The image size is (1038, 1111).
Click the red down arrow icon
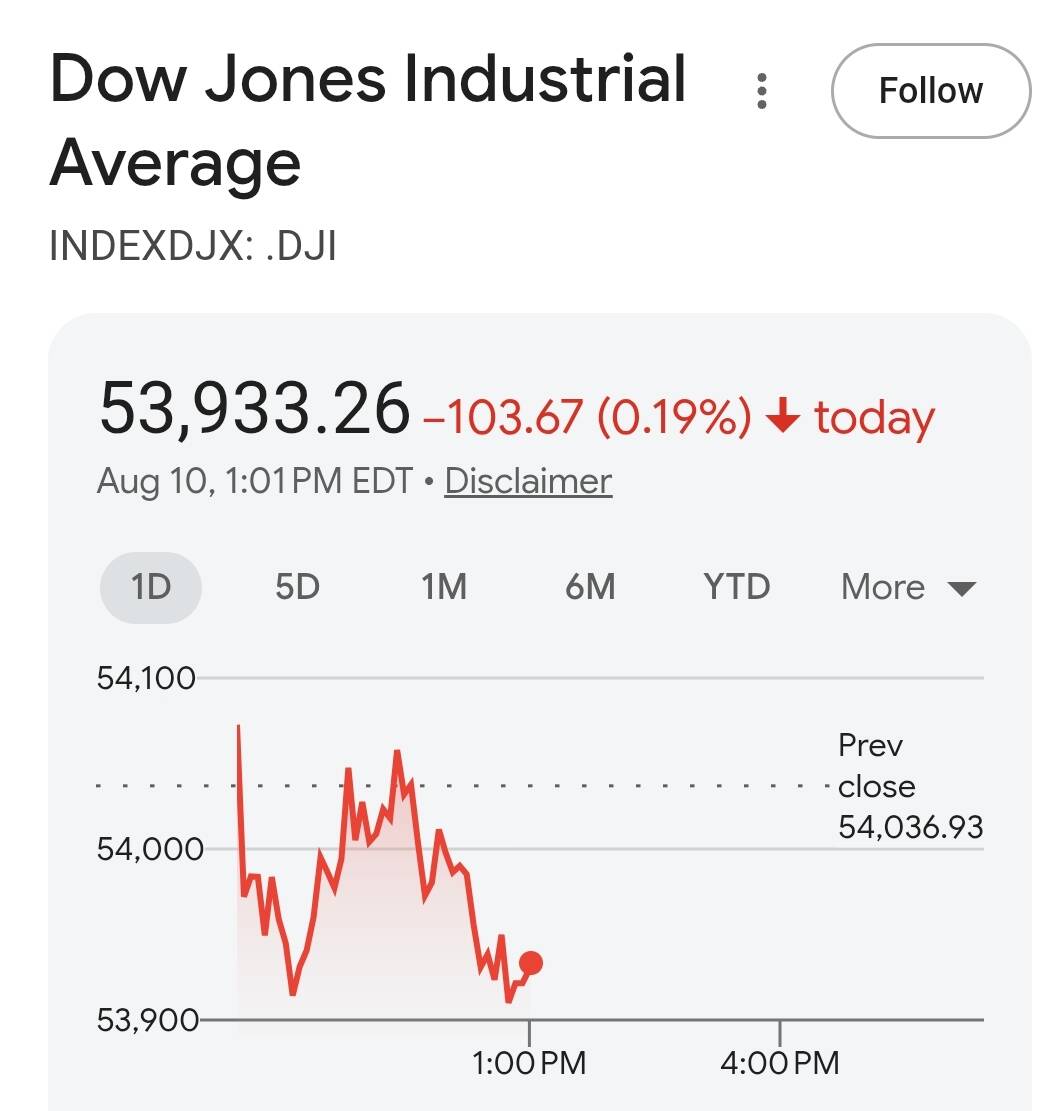[783, 415]
